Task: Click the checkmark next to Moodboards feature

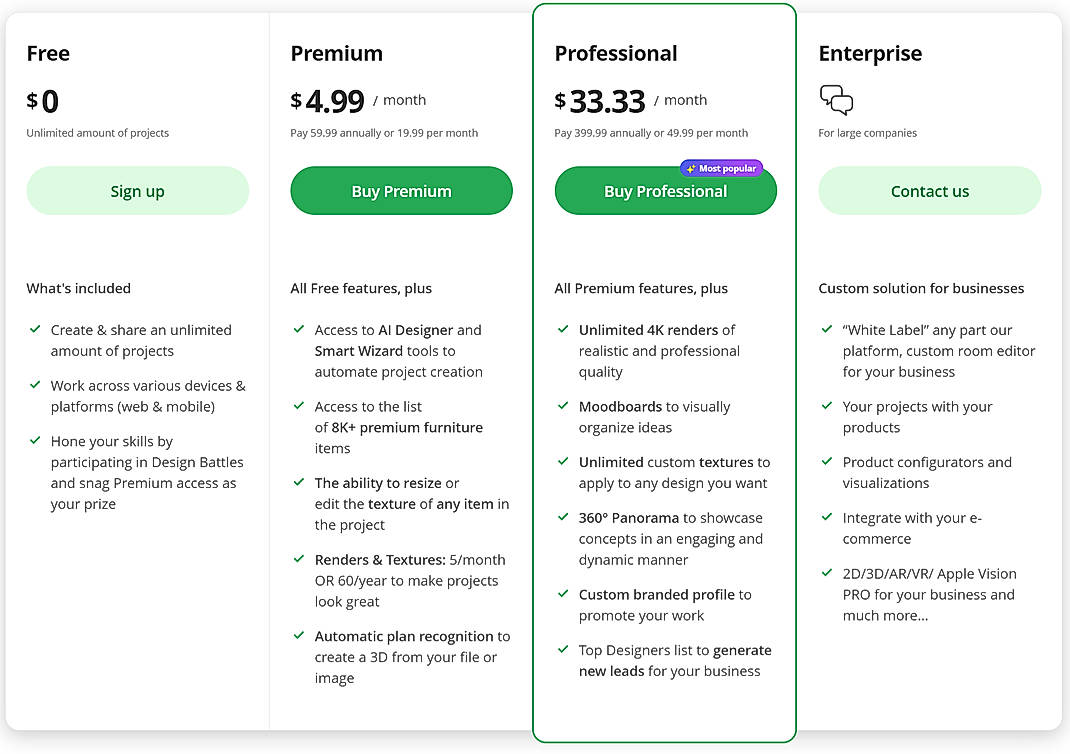Action: [561, 406]
